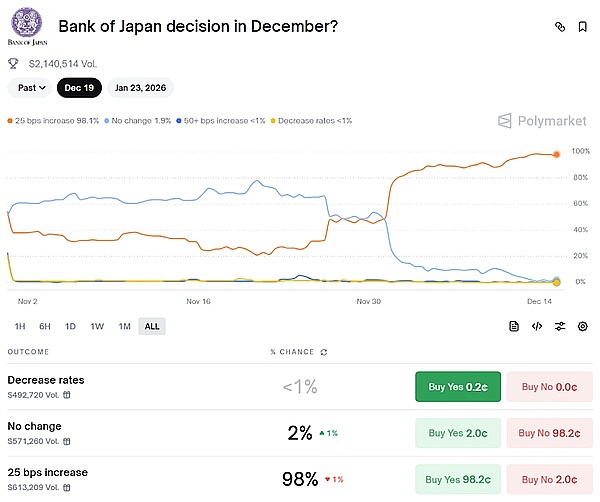Image resolution: width=600 pixels, height=502 pixels.
Task: Click the trophy icon beside the volume
Action: (14, 62)
